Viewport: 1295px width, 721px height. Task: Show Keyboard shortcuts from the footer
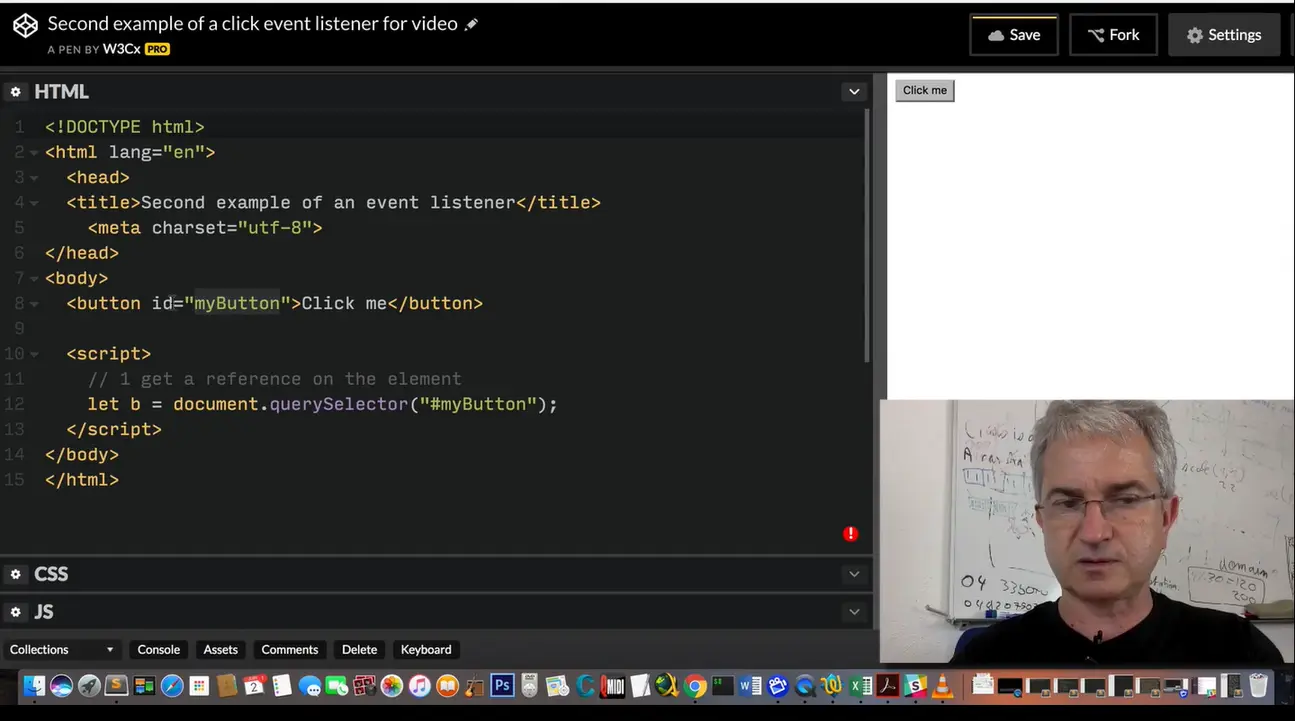tap(426, 650)
